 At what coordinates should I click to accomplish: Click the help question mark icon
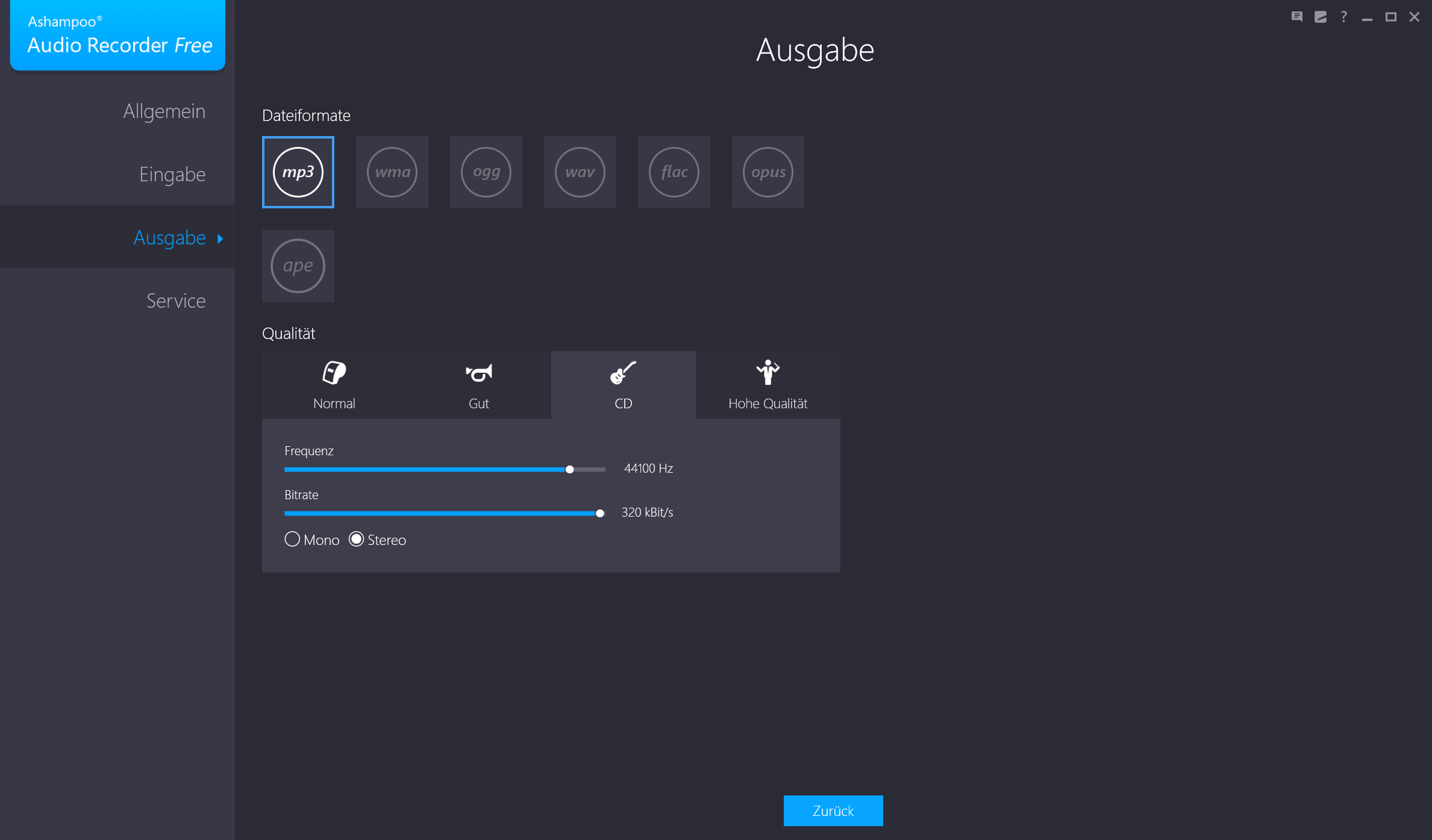[1343, 16]
